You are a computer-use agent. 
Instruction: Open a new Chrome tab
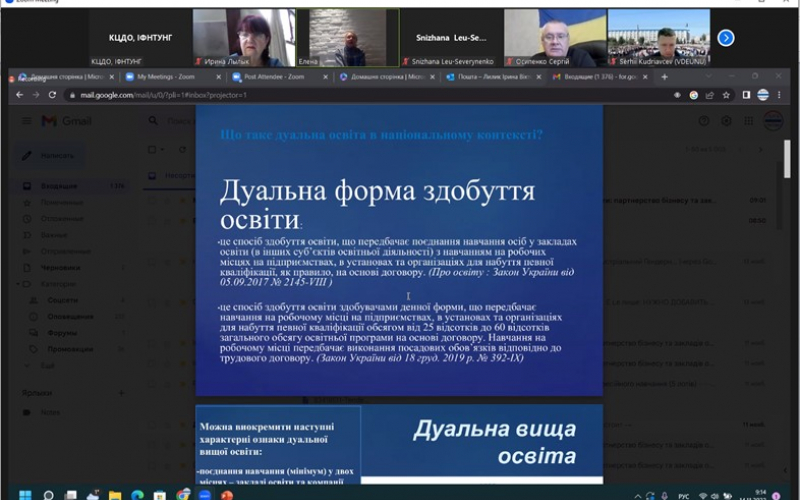pyautogui.click(x=664, y=77)
